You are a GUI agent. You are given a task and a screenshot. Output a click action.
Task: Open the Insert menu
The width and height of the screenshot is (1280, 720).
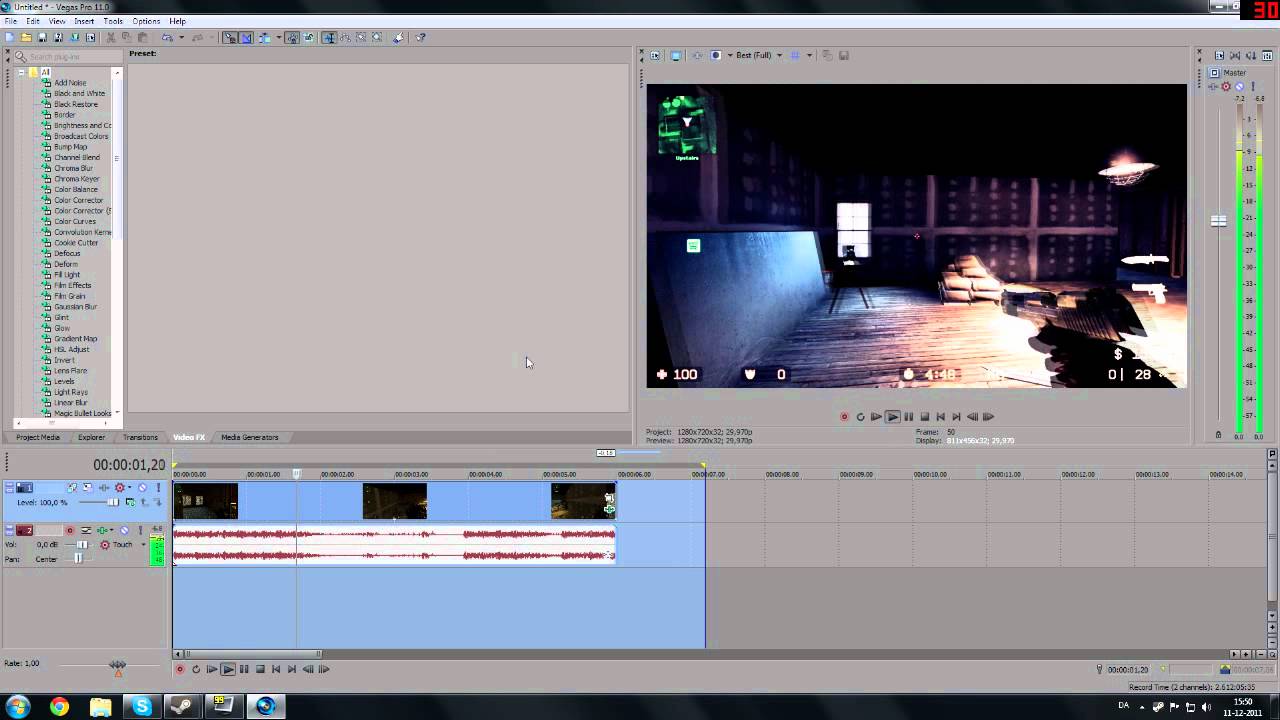point(84,21)
